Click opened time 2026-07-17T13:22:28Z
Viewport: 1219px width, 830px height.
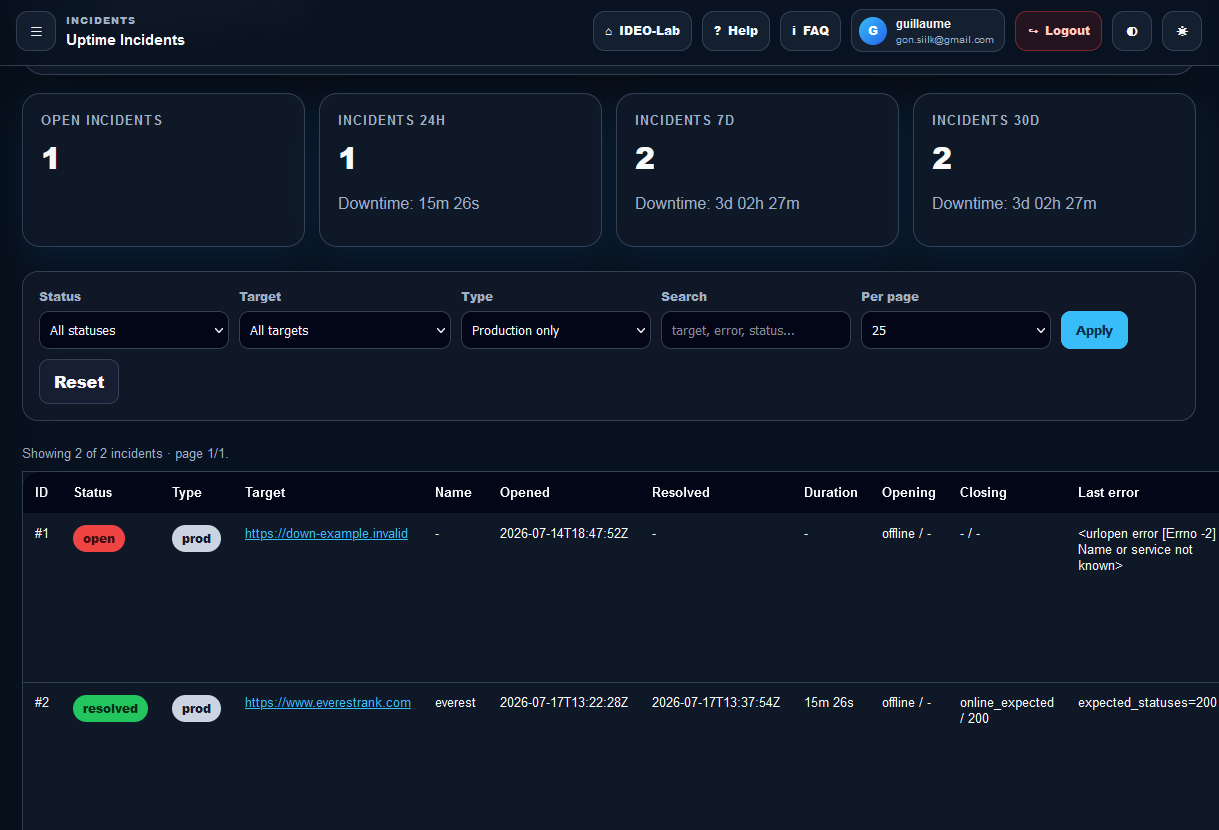(x=564, y=703)
